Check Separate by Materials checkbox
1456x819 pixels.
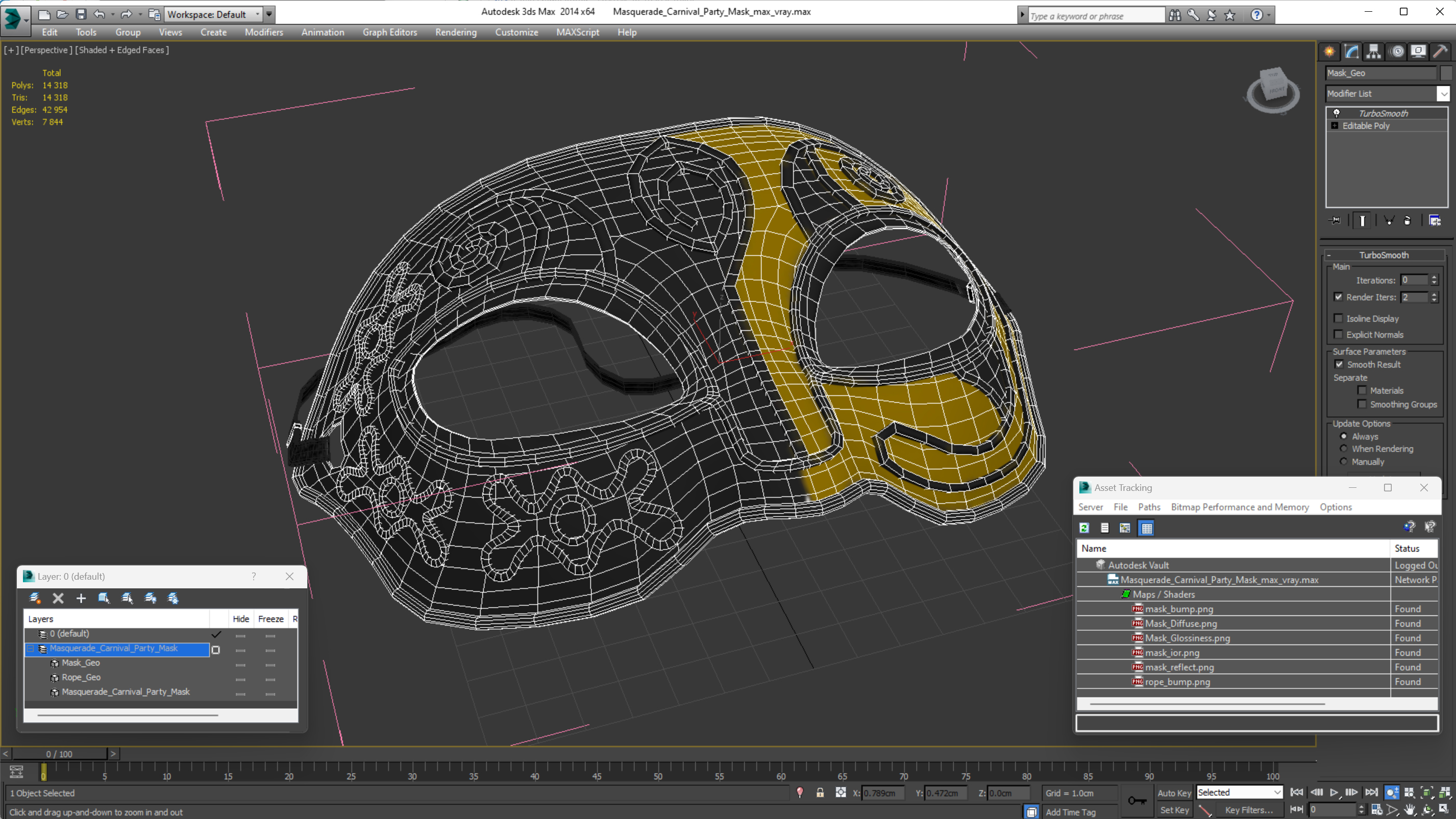coord(1362,390)
